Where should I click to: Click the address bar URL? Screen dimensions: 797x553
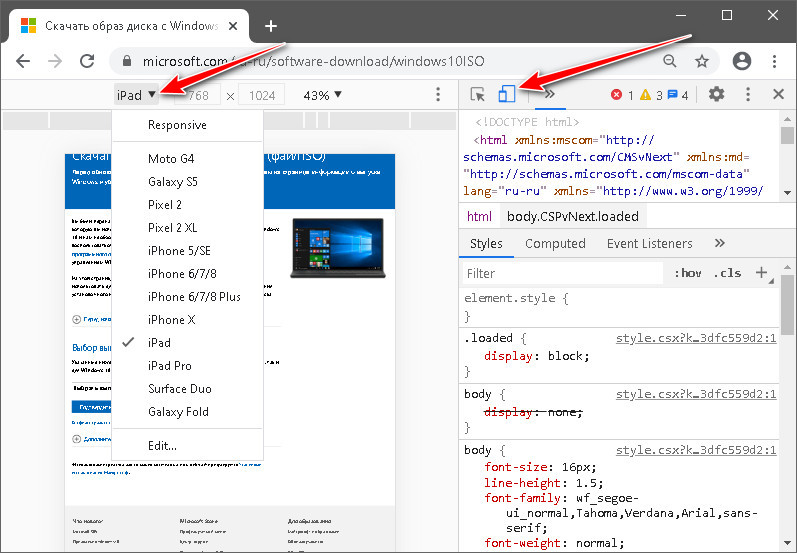313,62
